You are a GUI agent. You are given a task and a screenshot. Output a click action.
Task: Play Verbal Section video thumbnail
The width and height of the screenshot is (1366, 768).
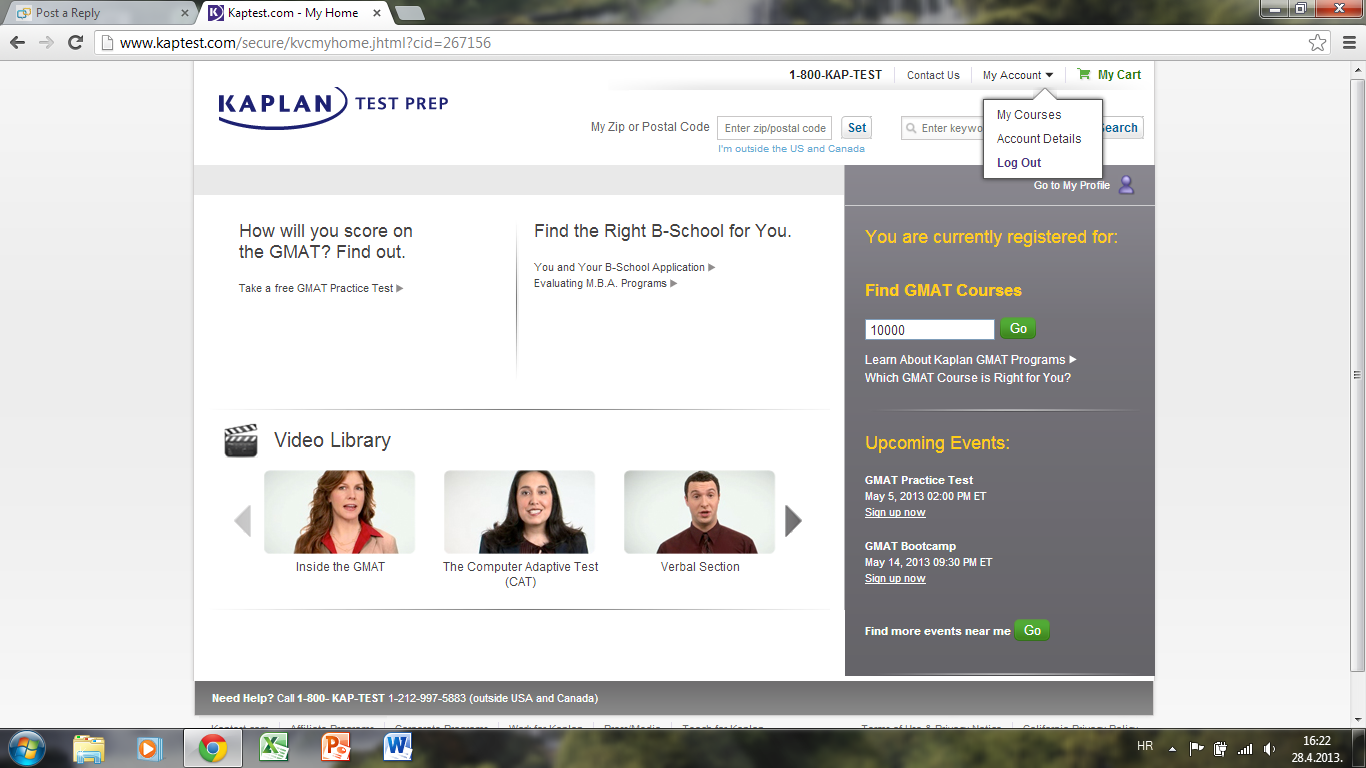coord(700,512)
